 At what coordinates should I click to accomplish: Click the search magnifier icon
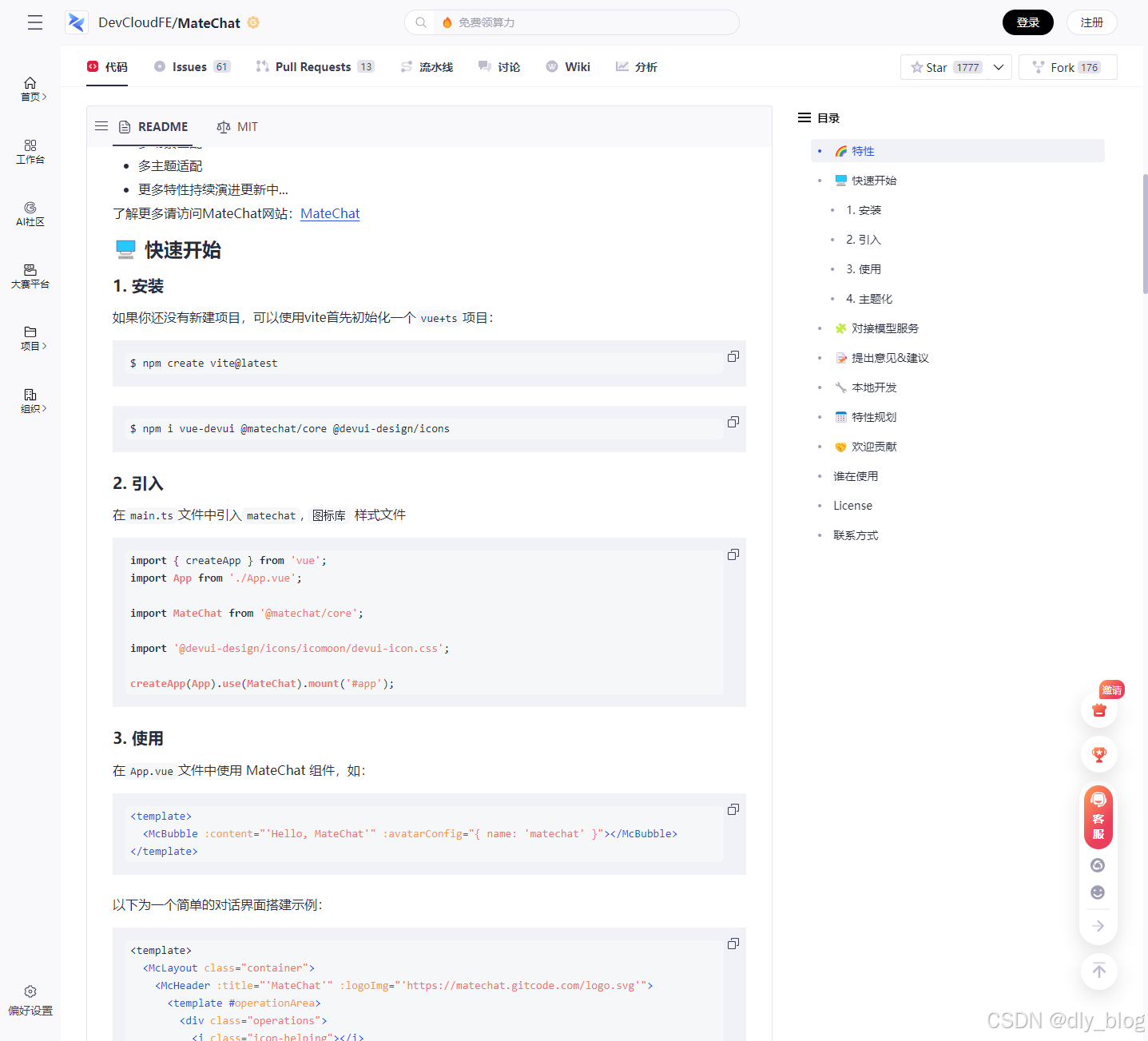(x=421, y=22)
